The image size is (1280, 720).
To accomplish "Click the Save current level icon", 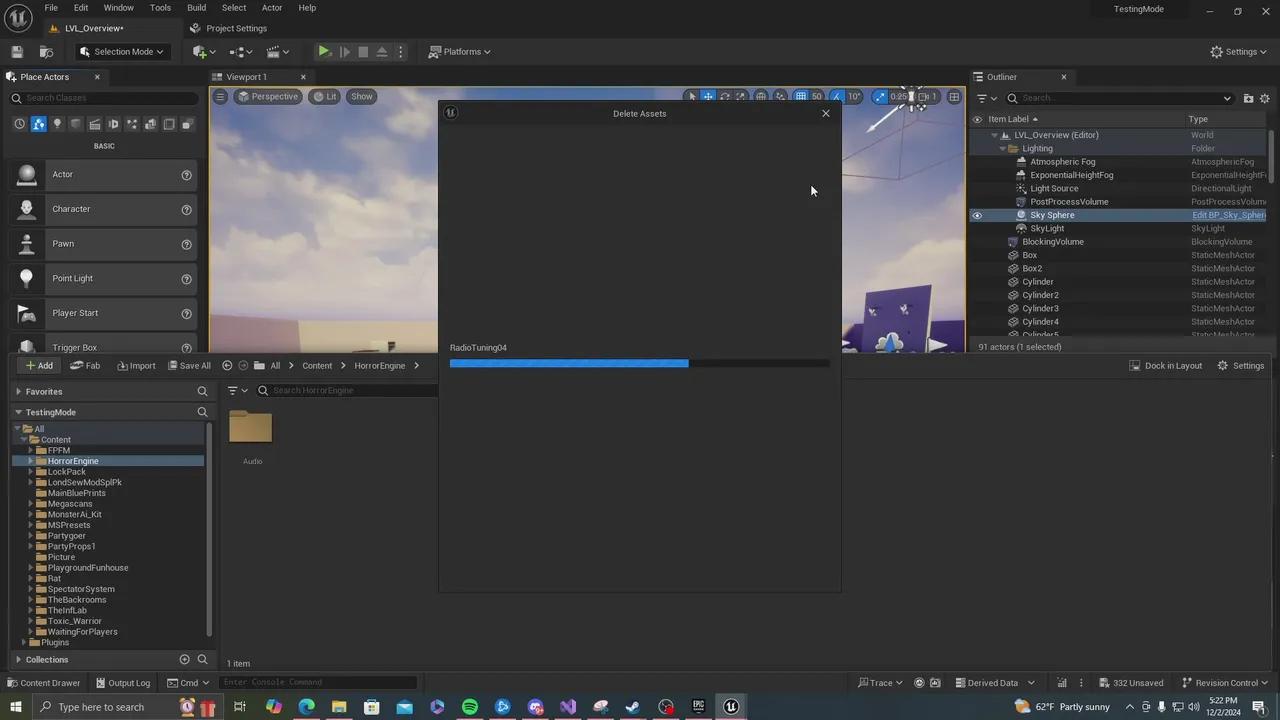I will pos(17,52).
